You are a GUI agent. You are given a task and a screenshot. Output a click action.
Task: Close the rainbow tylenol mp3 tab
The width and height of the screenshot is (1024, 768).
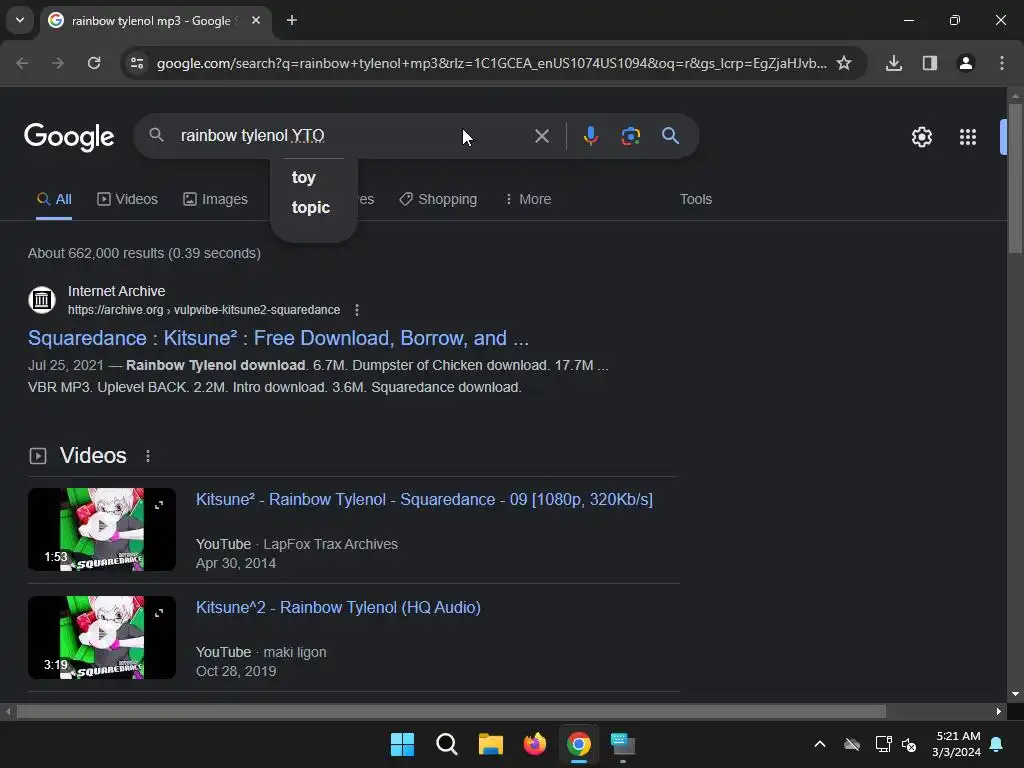(256, 20)
